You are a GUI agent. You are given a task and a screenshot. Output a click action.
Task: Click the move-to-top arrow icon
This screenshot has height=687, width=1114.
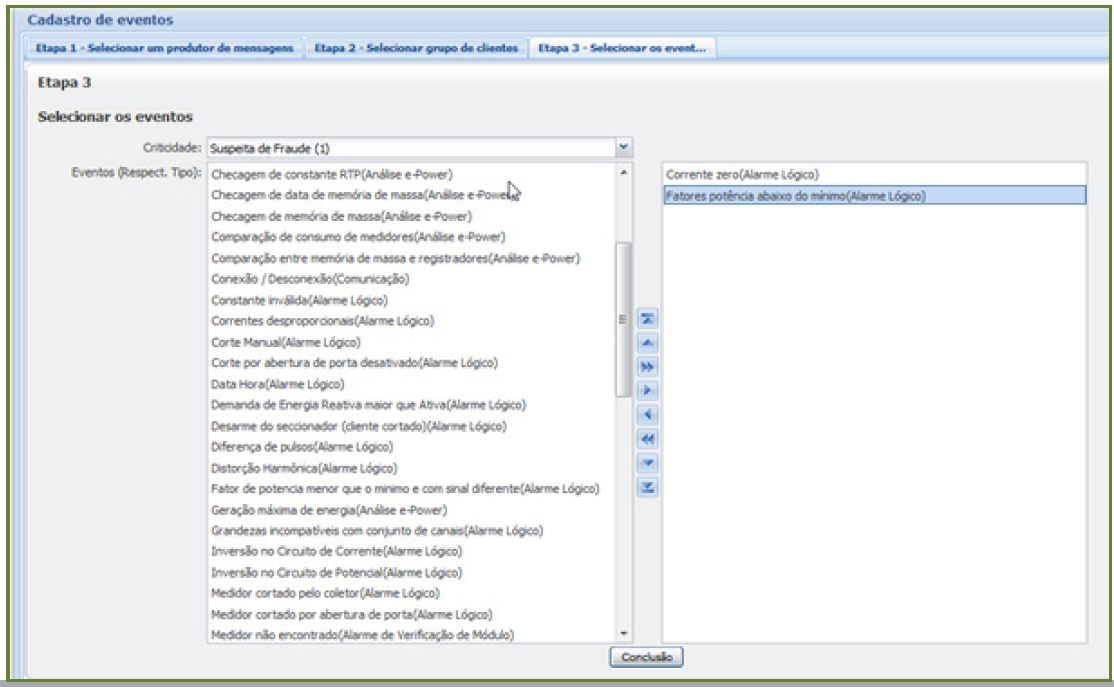point(647,318)
